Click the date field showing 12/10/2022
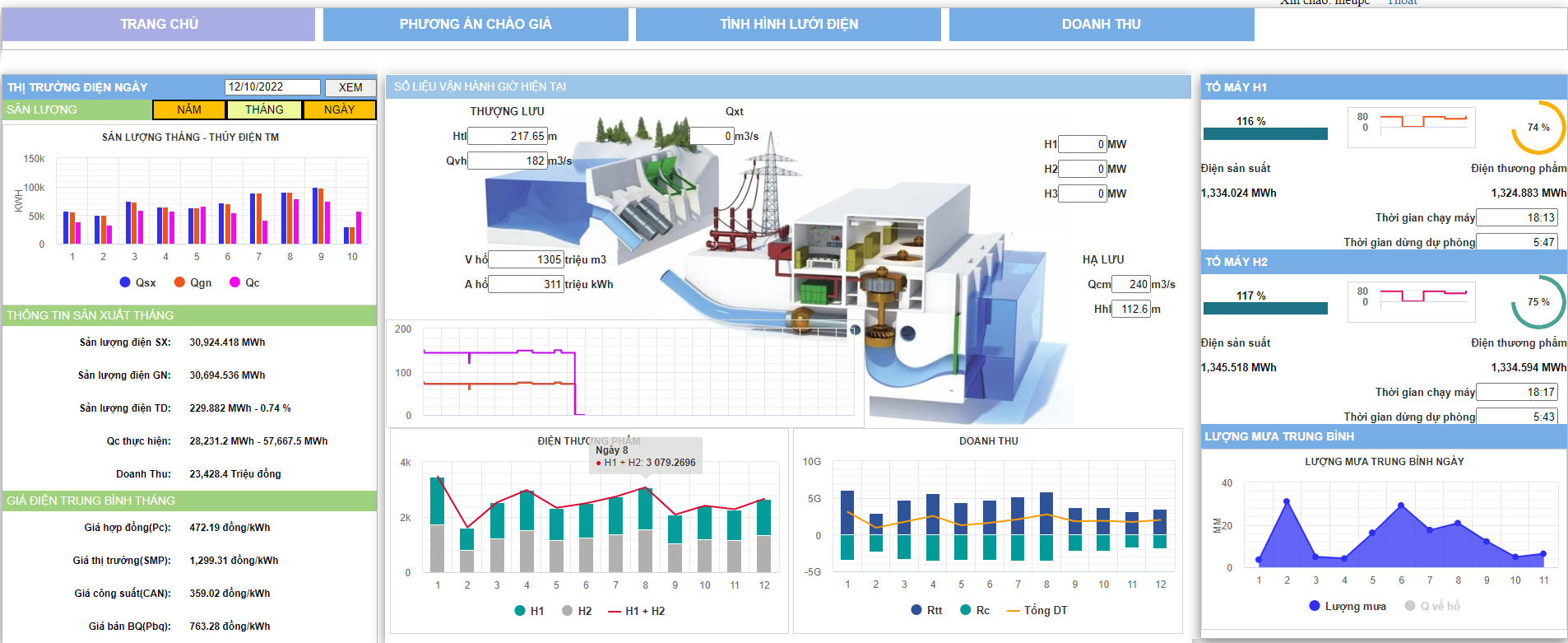This screenshot has height=643, width=1568. point(272,87)
